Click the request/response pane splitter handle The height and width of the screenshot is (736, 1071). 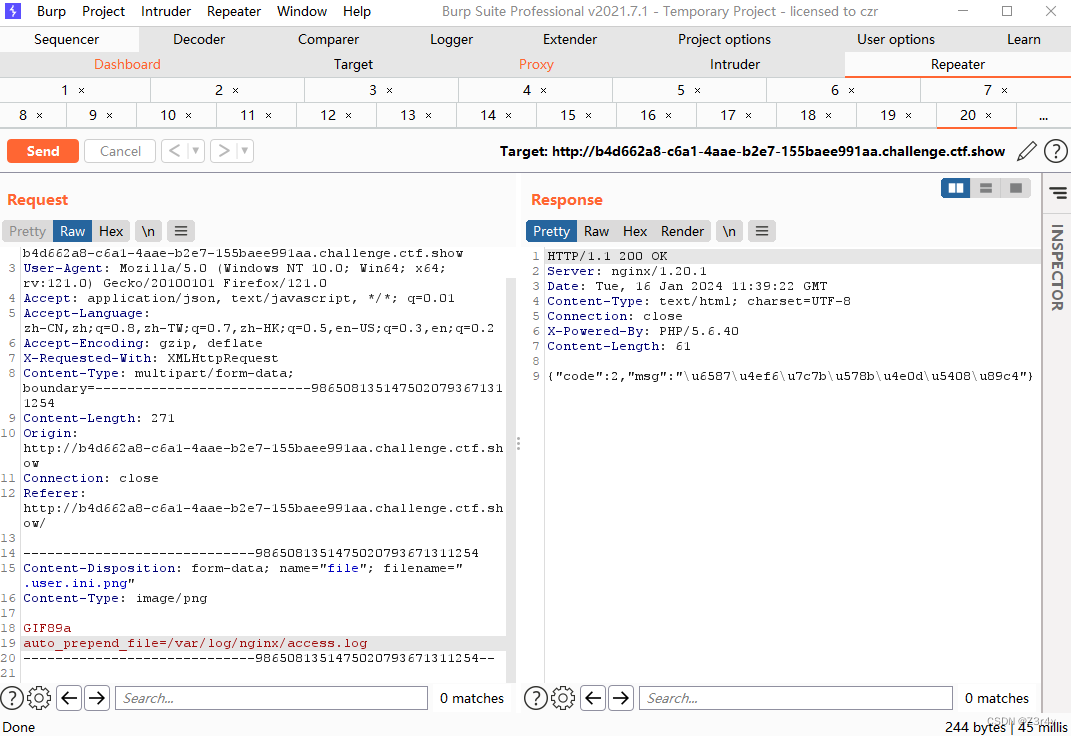point(518,444)
